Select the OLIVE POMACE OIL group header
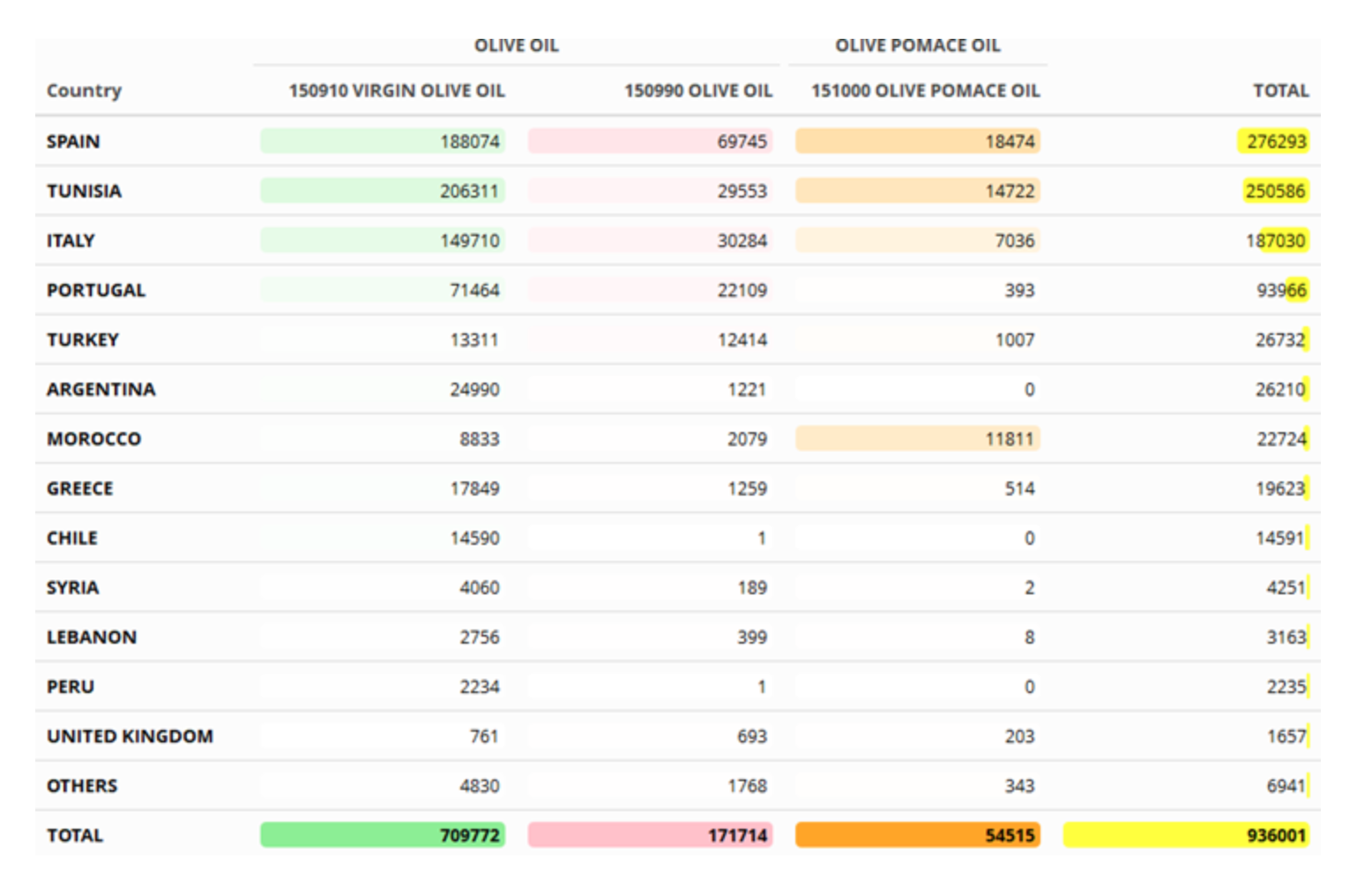The width and height of the screenshot is (1372, 887). click(x=917, y=46)
